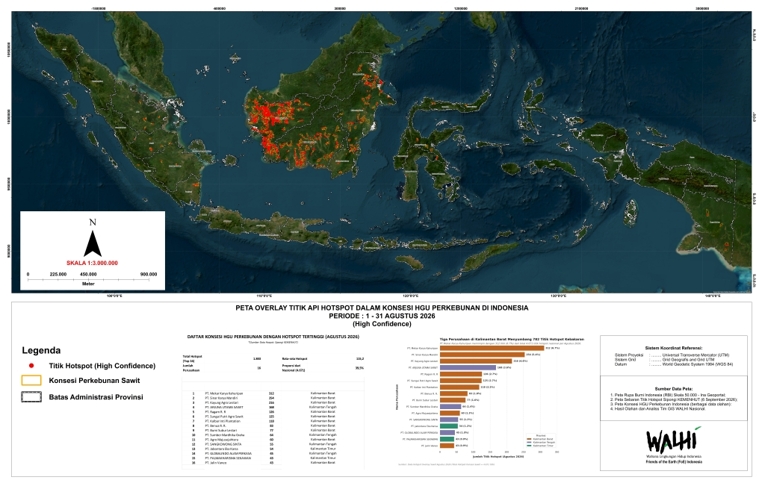The height and width of the screenshot is (483, 765).
Task: Select row 1 of the concession table
Action: coord(273,393)
